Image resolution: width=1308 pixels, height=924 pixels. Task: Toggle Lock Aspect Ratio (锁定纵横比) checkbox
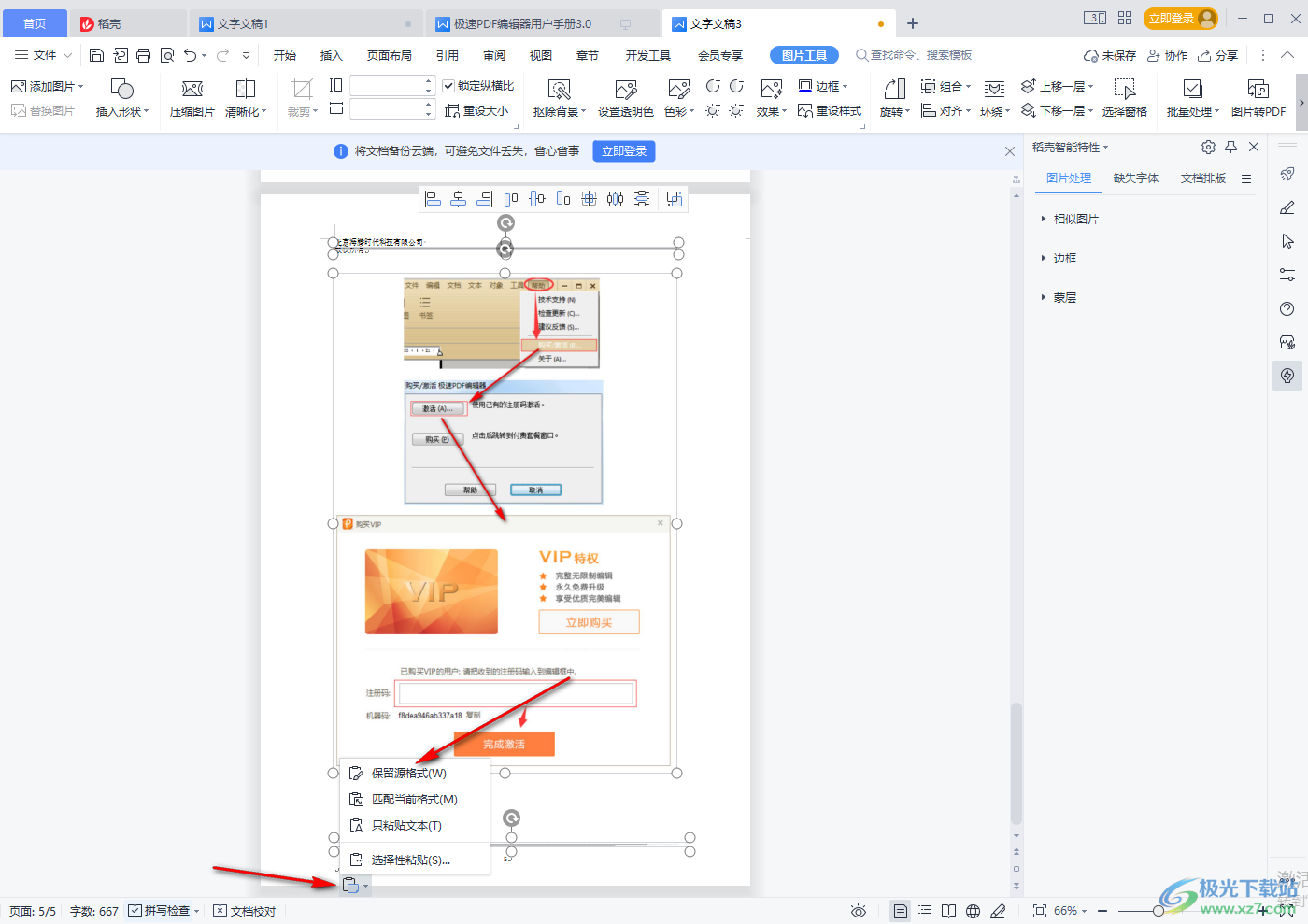click(x=448, y=86)
